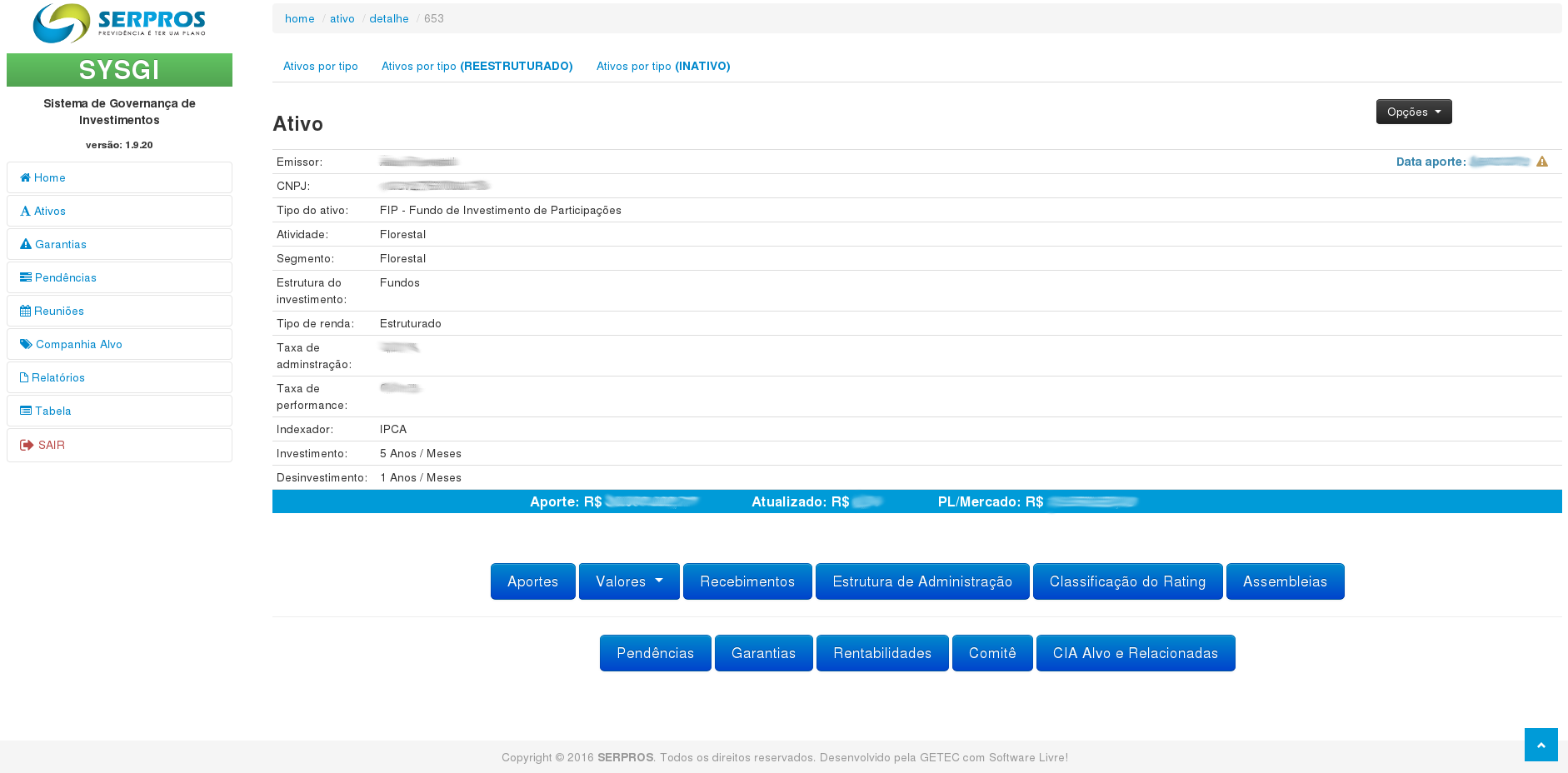Click the CIA Alvo e Relacionadas button
Screen dimensions: 1568x773
coord(1135,653)
